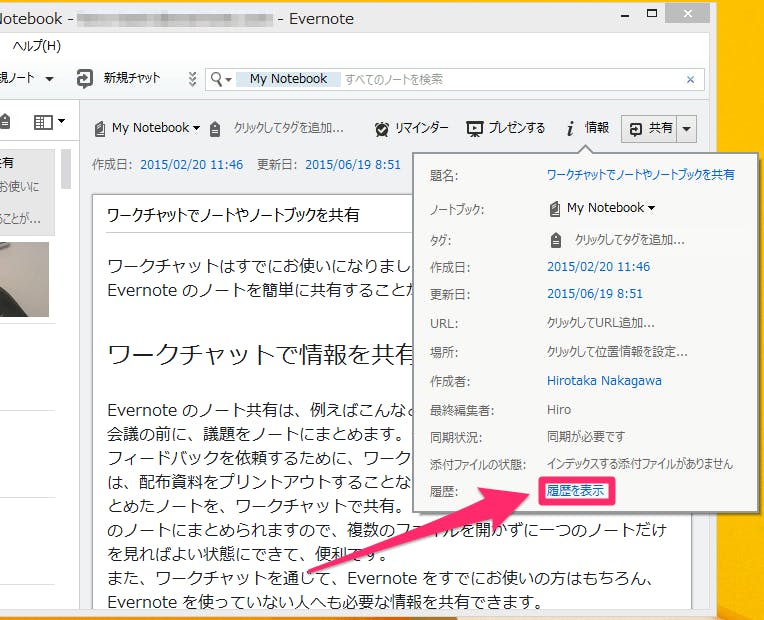Screen dimensions: 764x620
Task: Click the 履歴を表示 link
Action: [575, 491]
